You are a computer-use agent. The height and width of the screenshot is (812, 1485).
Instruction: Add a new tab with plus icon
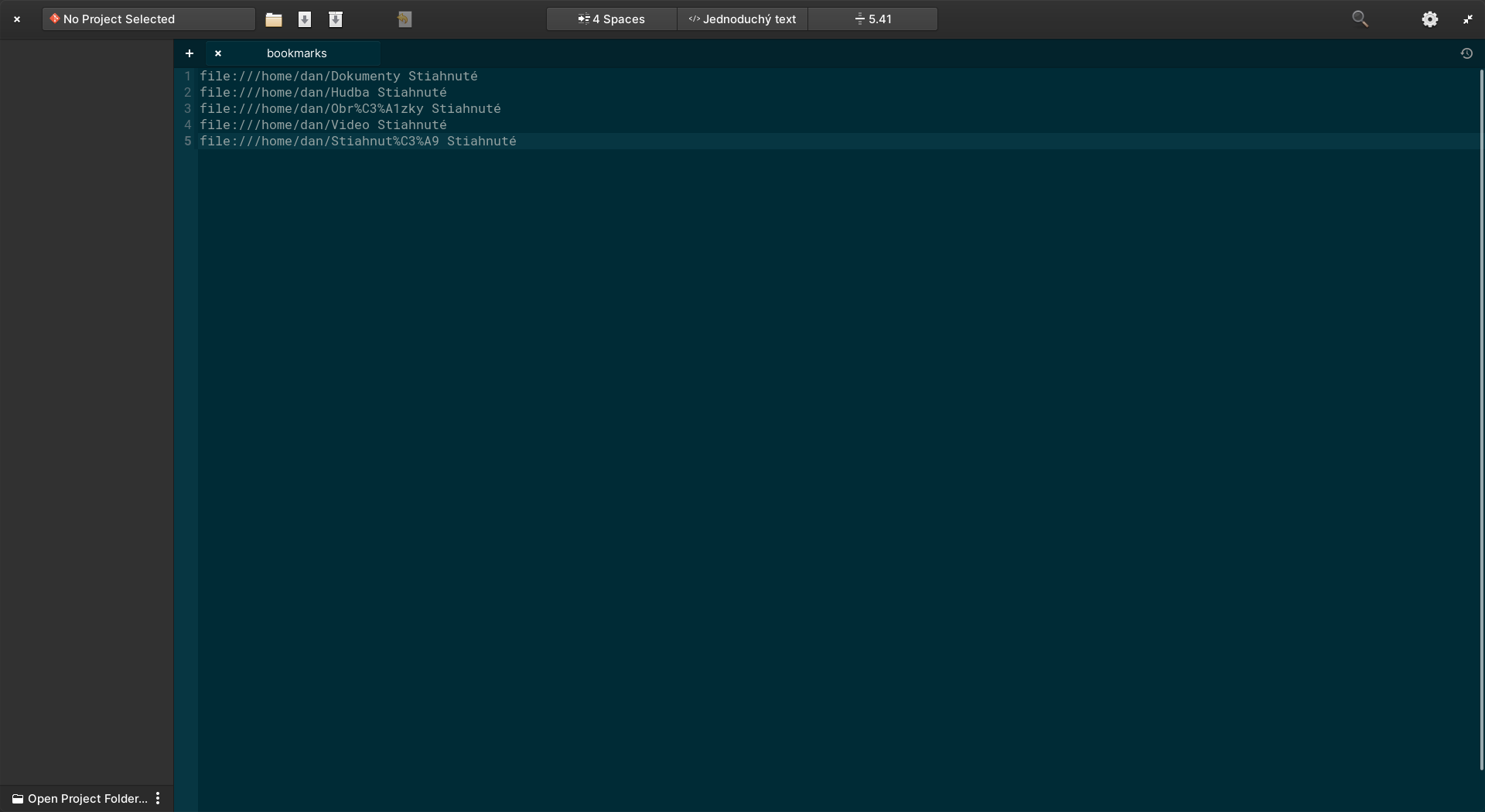pyautogui.click(x=189, y=53)
